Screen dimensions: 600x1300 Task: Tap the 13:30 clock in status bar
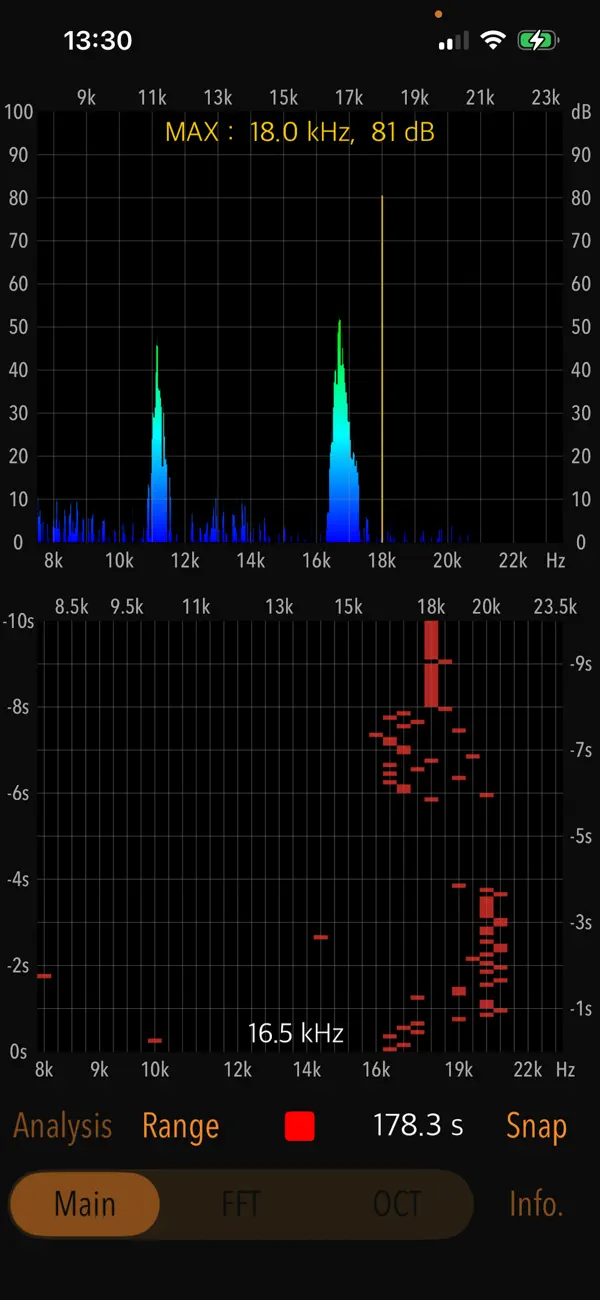[98, 41]
